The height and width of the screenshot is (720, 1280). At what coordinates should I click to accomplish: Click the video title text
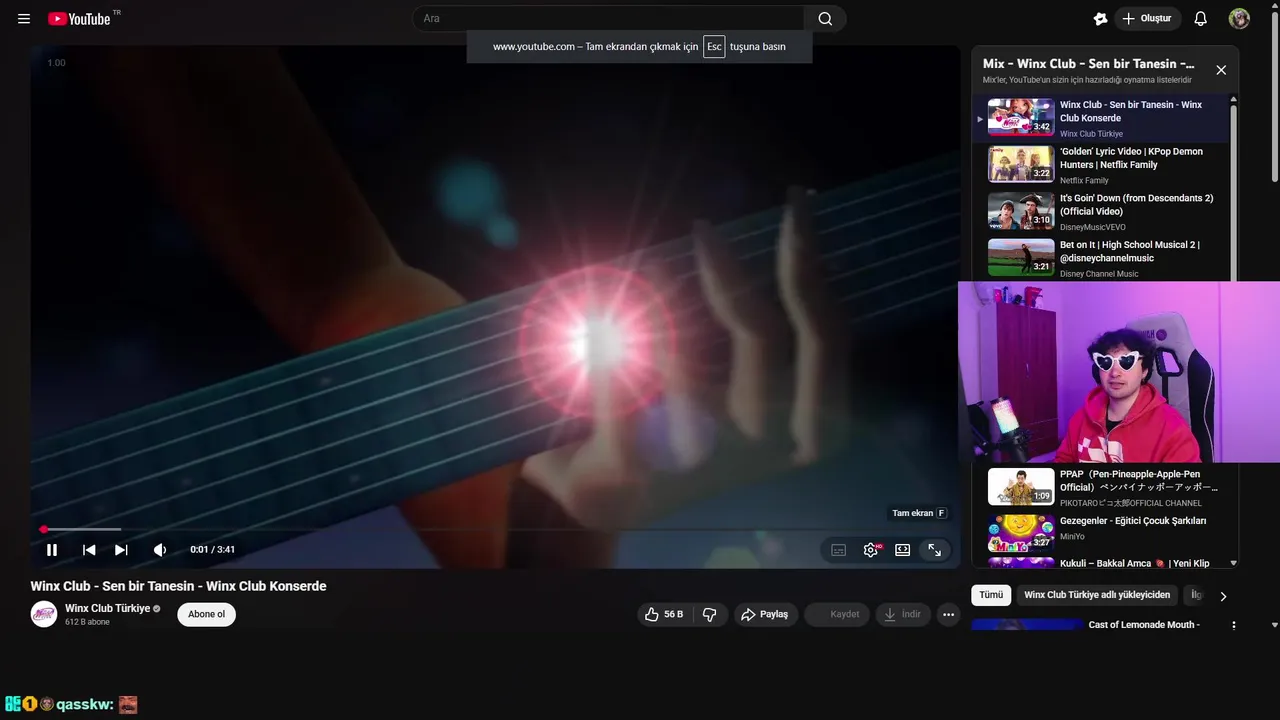(178, 586)
